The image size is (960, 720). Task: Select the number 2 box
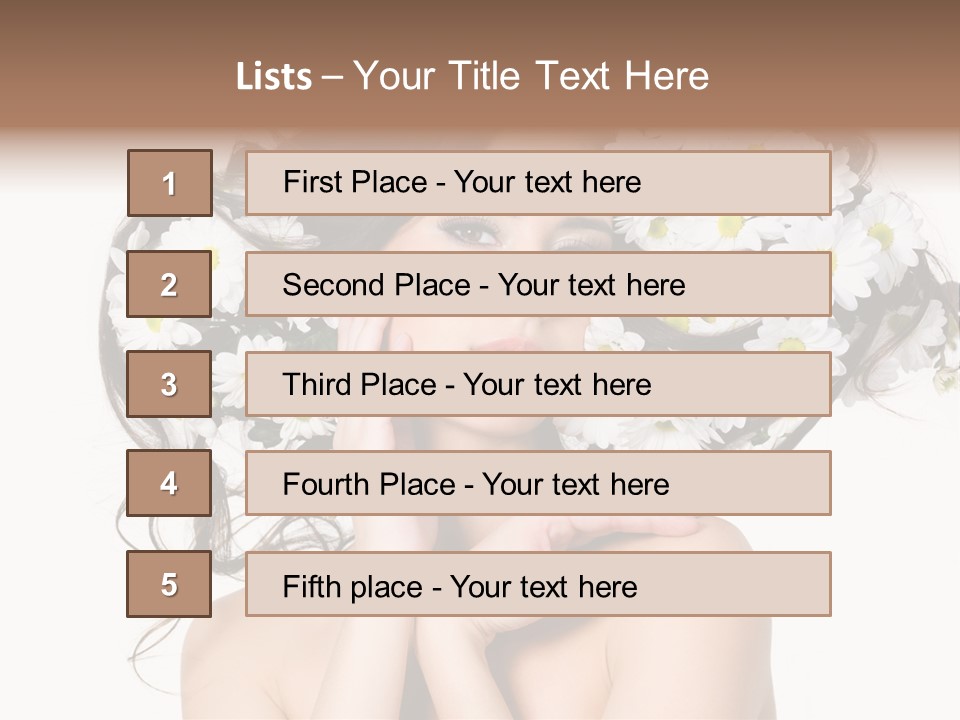tap(169, 284)
